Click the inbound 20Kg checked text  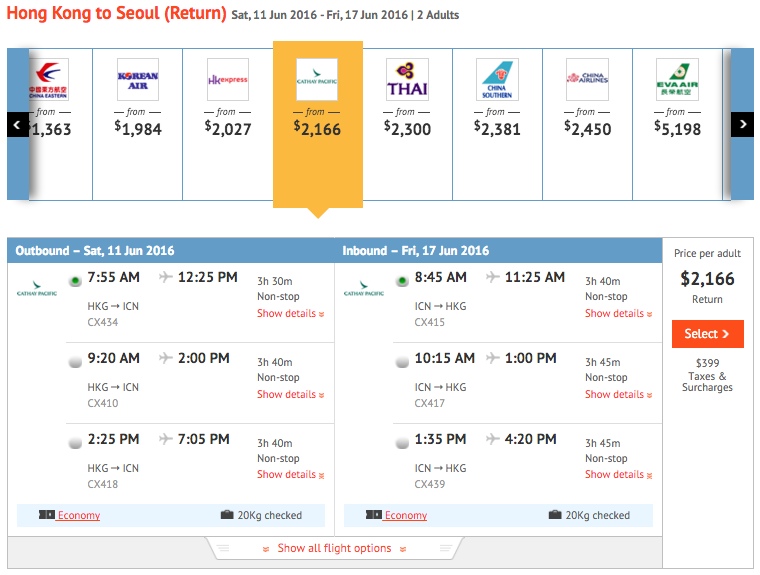(x=598, y=515)
